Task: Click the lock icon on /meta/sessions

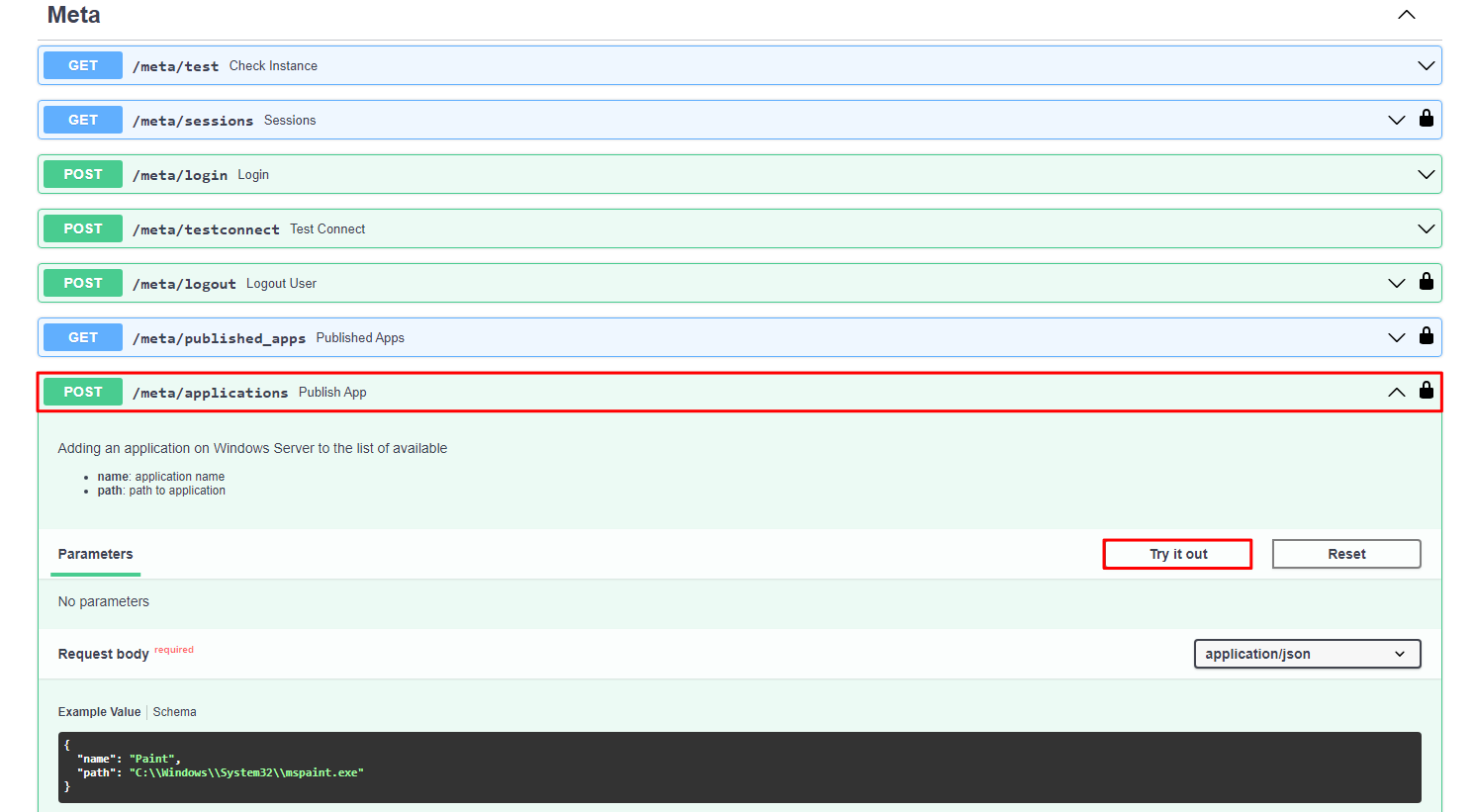Action: coord(1426,119)
